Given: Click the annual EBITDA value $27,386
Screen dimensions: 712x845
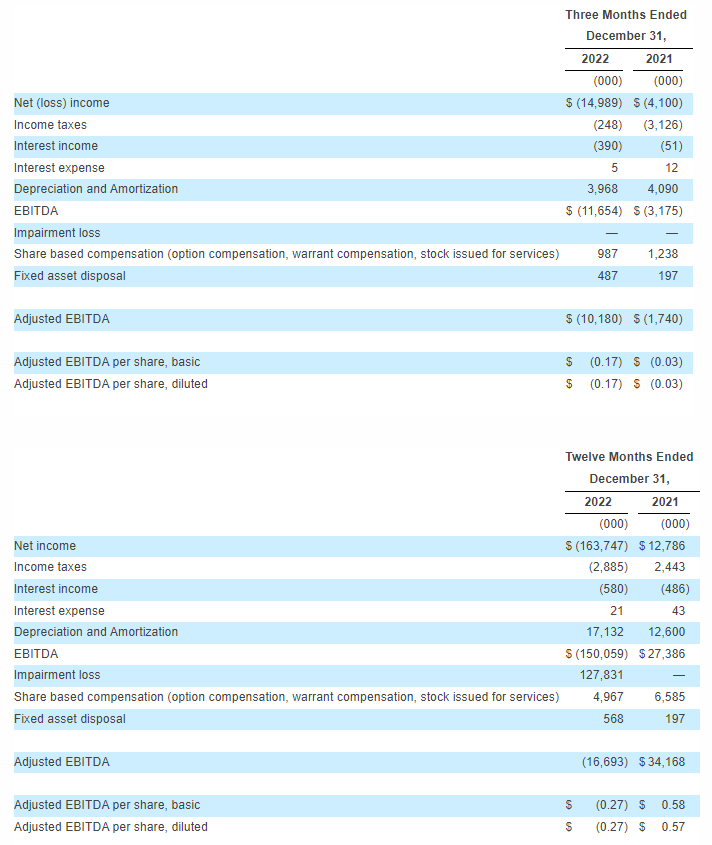Looking at the screenshot, I should tap(662, 653).
